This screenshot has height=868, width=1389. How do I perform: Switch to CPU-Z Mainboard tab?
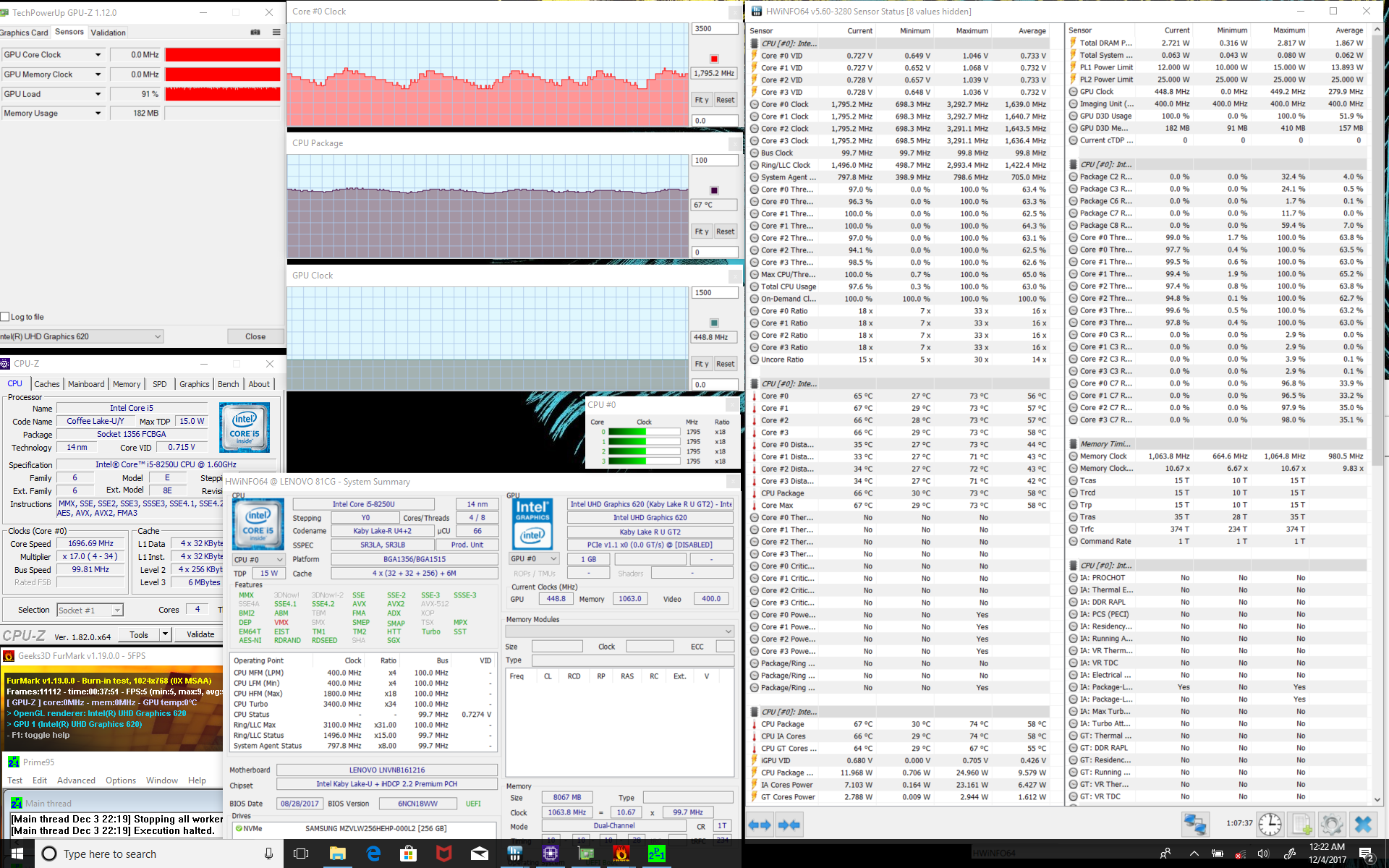[x=86, y=384]
